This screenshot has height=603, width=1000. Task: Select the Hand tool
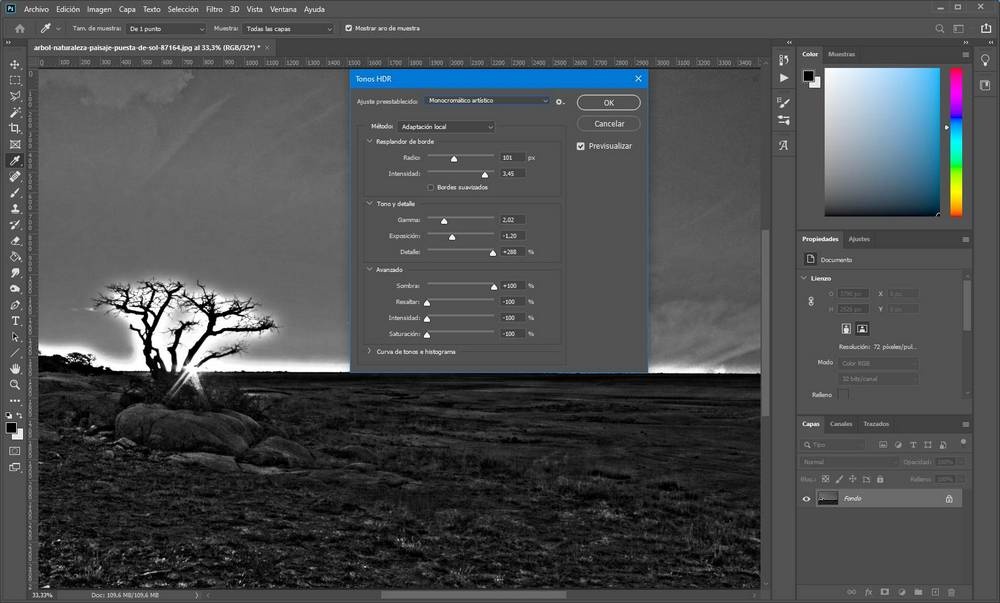[x=15, y=369]
